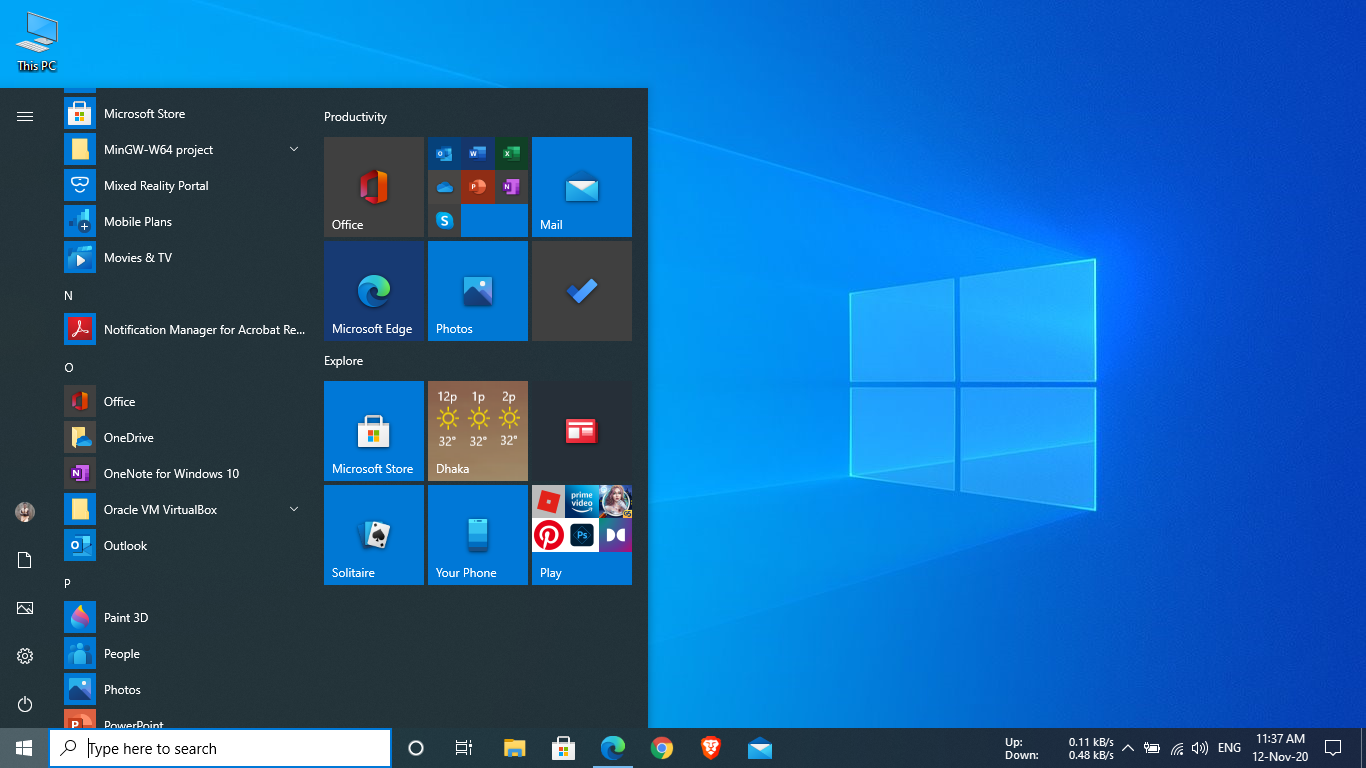Open Pictures from Start sidebar

25,608
